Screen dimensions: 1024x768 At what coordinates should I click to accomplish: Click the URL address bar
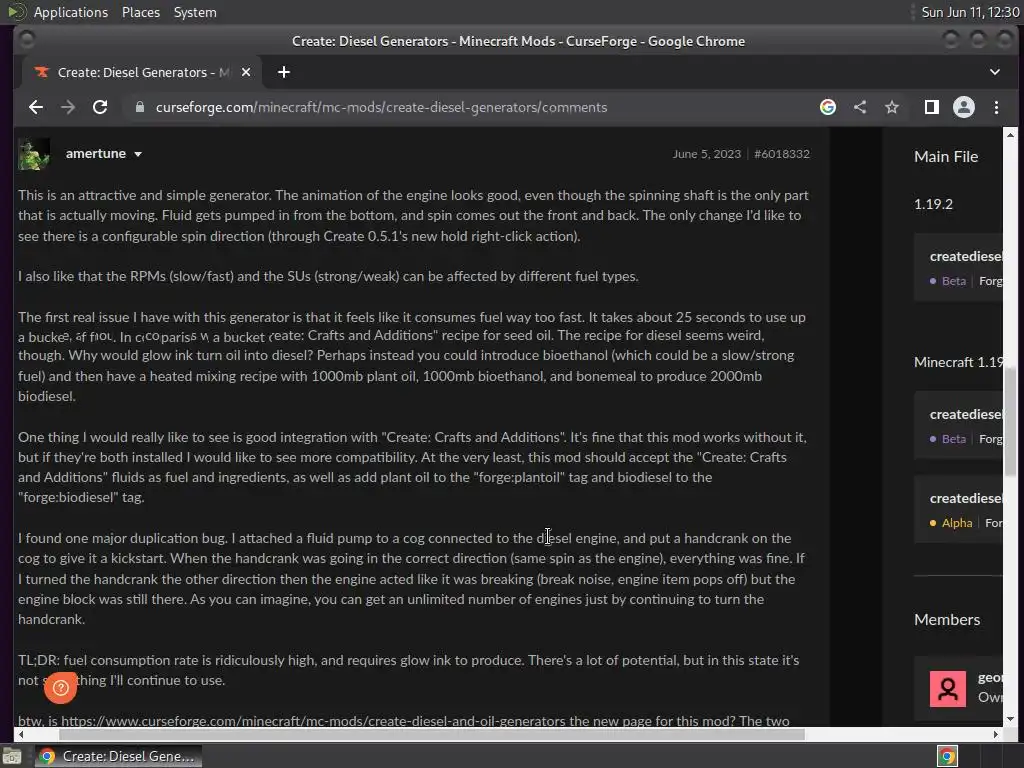click(x=470, y=107)
